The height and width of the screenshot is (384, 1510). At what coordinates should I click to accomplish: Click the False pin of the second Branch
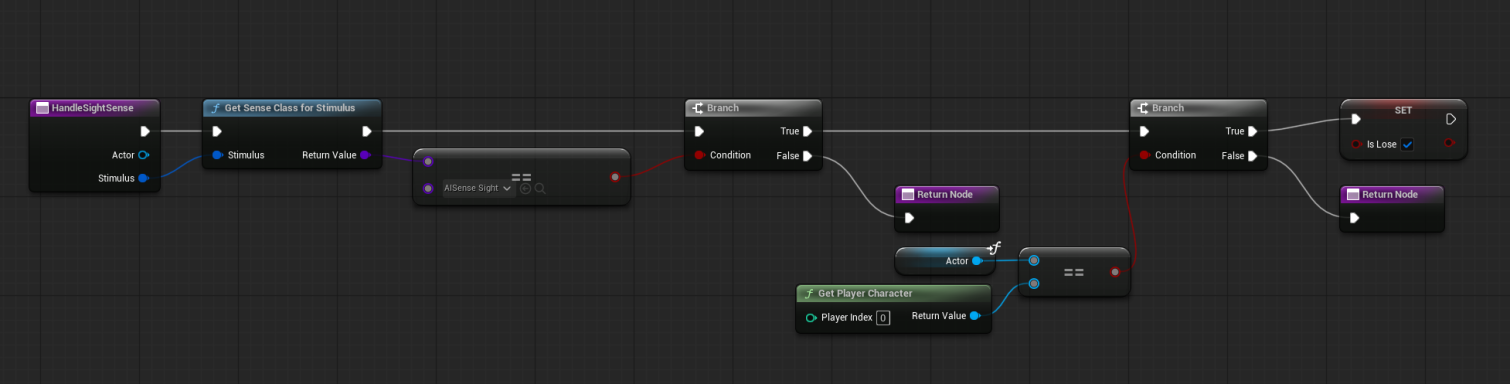[1252, 155]
